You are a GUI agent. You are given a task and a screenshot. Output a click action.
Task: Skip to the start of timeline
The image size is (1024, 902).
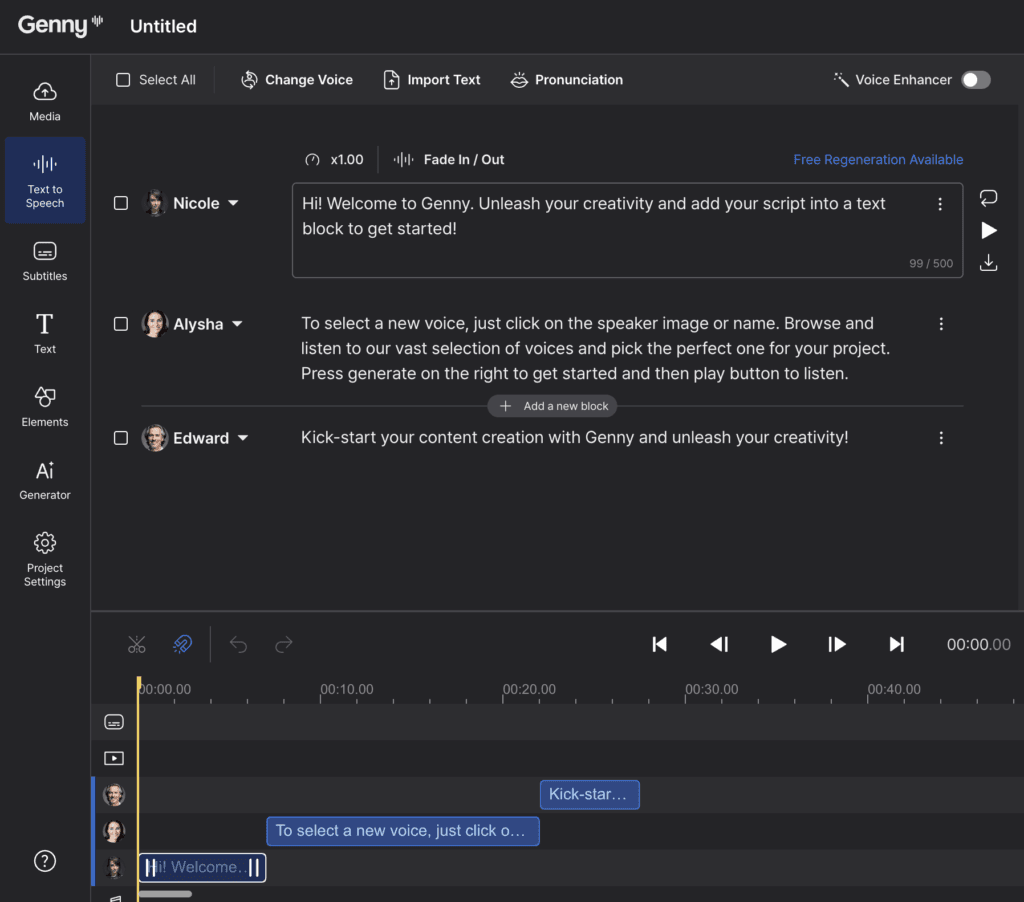[660, 645]
